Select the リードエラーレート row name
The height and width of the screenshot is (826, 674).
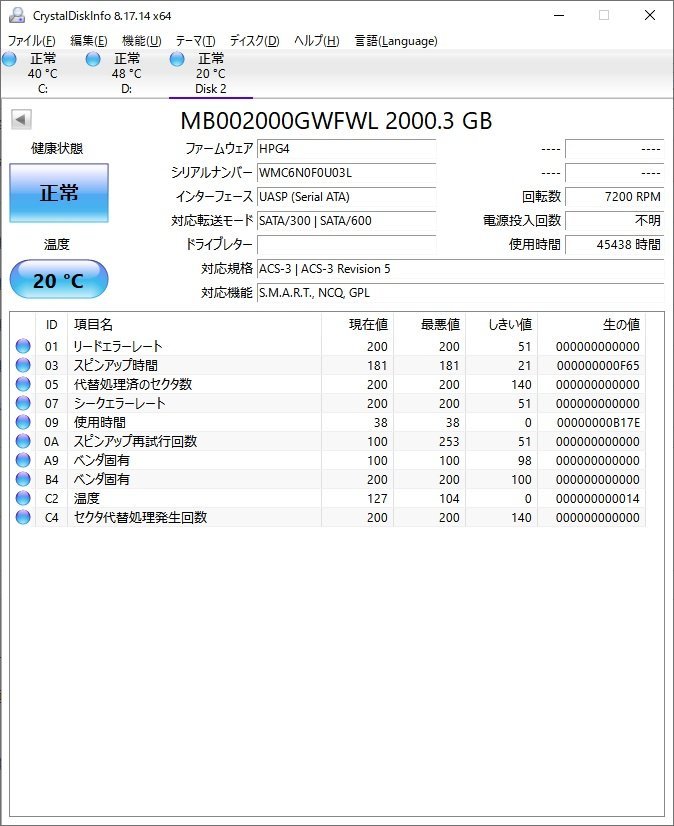tap(118, 346)
